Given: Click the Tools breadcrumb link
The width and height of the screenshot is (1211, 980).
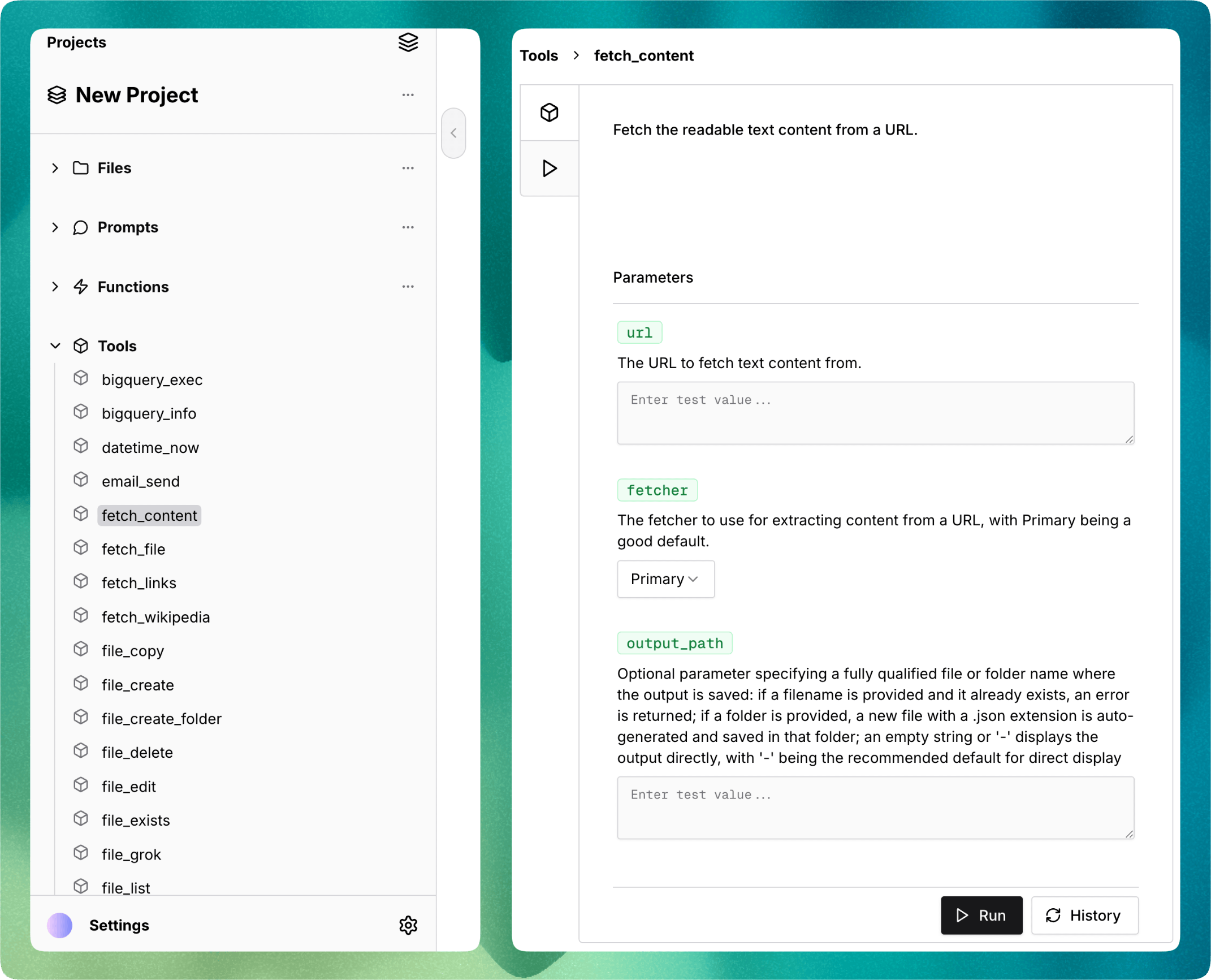Looking at the screenshot, I should pyautogui.click(x=538, y=56).
